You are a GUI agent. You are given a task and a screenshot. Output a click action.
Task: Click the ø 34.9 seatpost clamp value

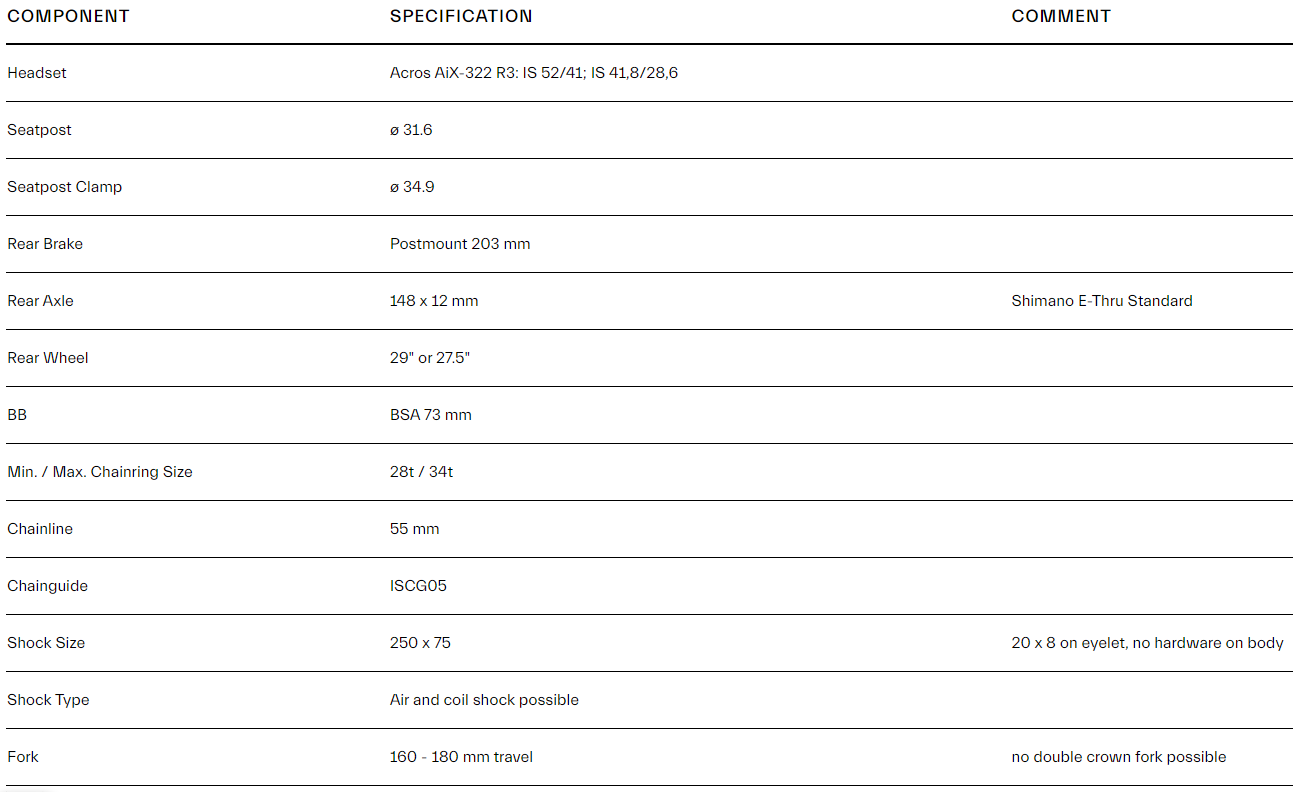coord(412,187)
